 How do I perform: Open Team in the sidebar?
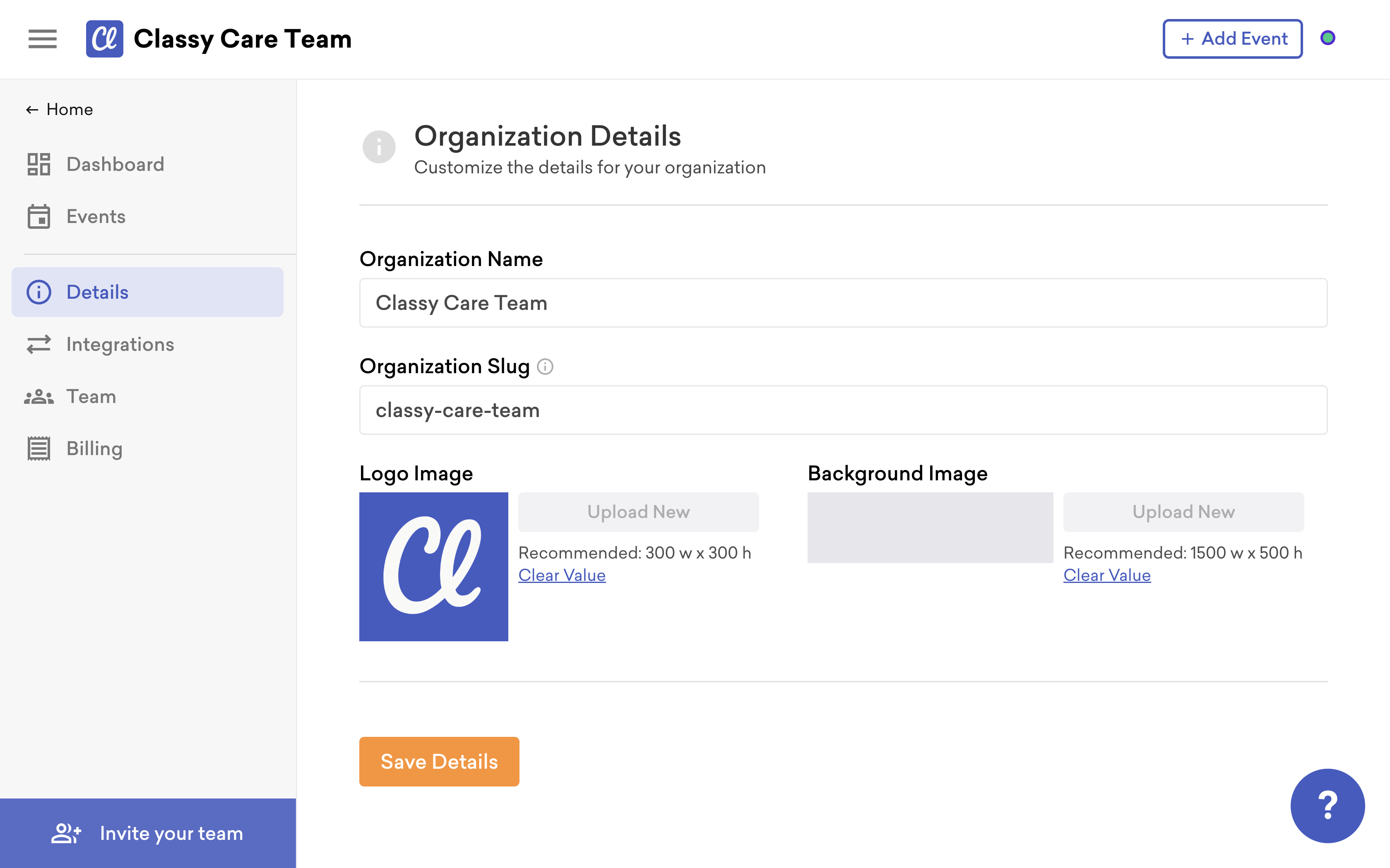[148, 397]
